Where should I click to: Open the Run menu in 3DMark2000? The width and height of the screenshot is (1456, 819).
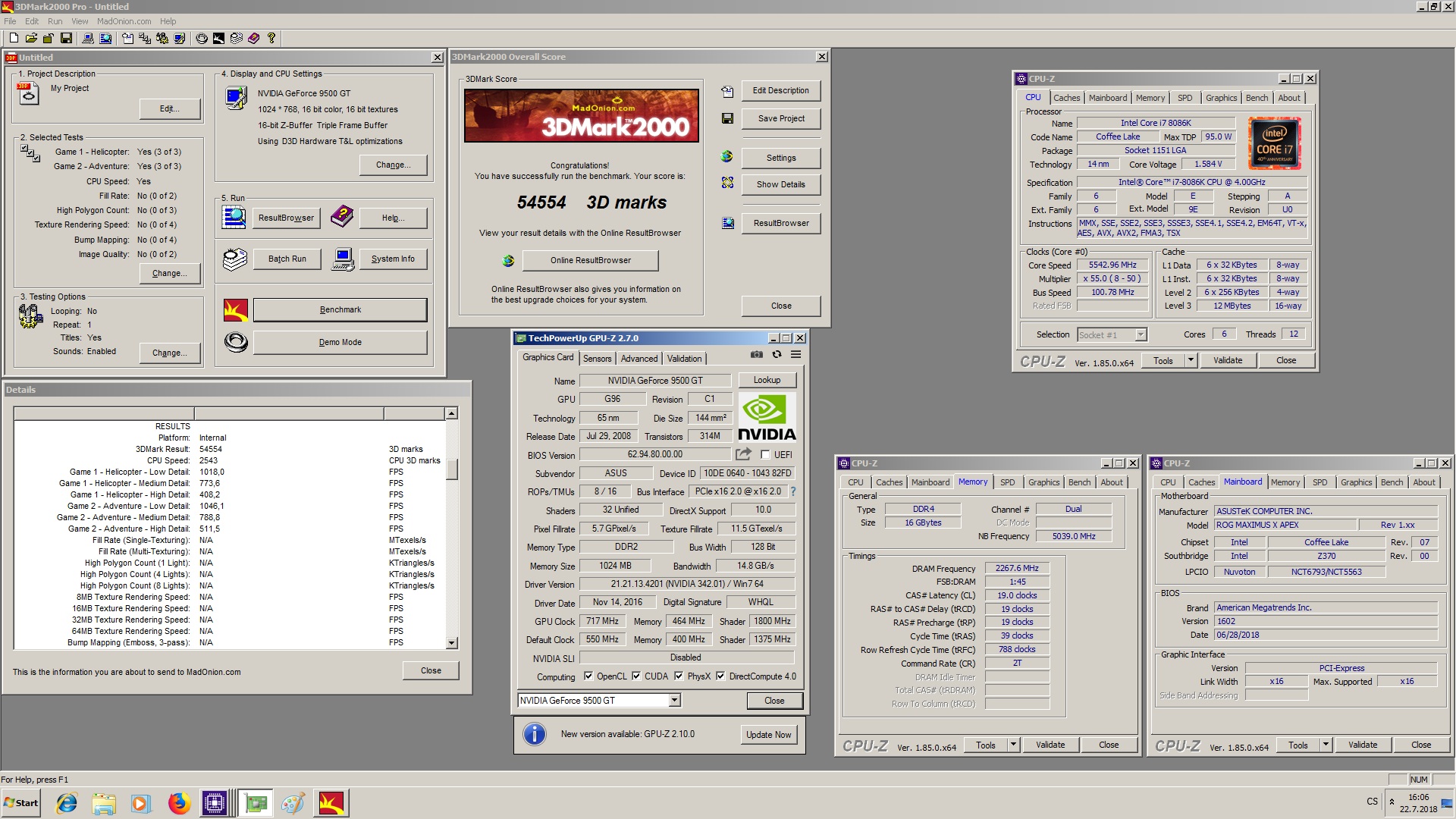click(x=55, y=21)
